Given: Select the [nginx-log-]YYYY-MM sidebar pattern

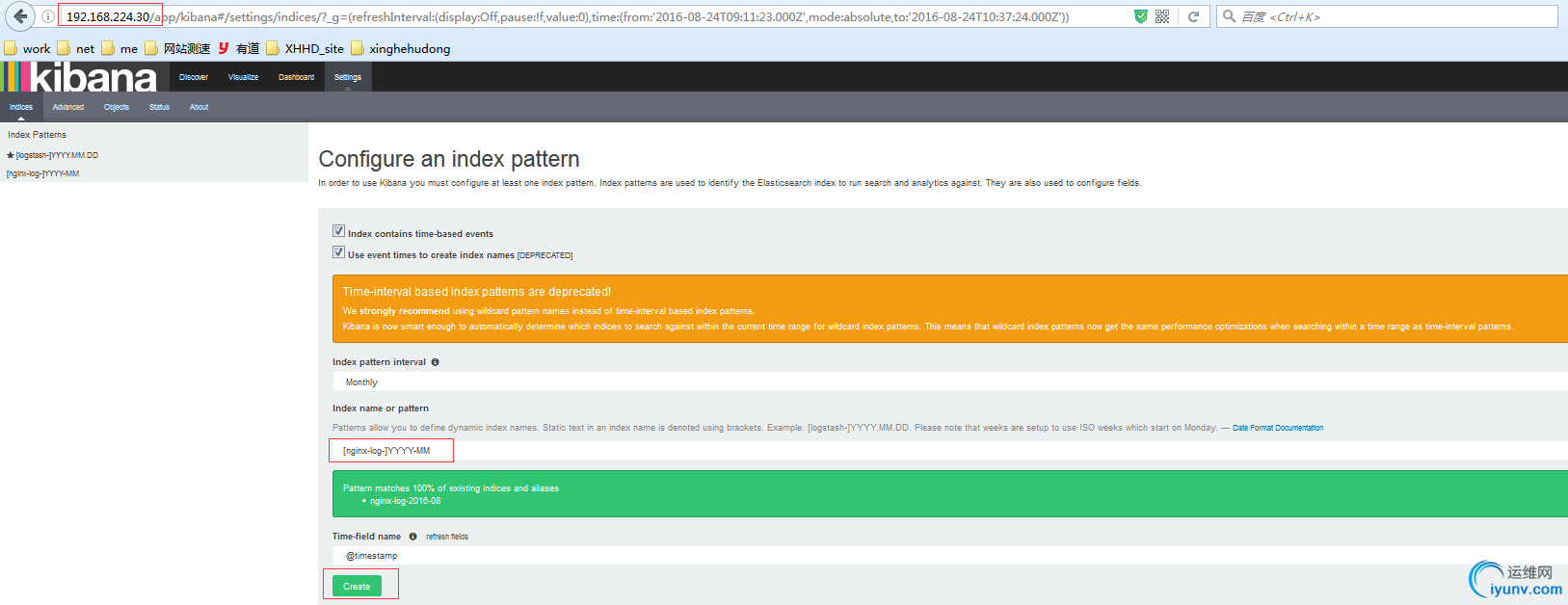Looking at the screenshot, I should [42, 174].
